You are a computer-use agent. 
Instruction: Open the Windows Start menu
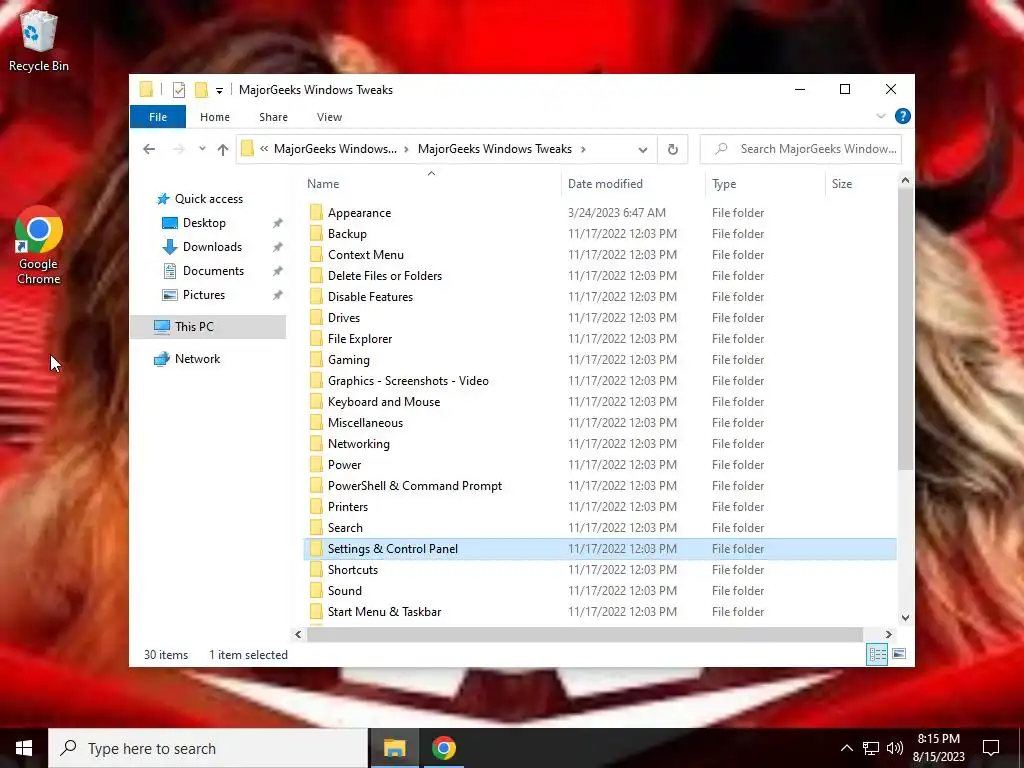point(24,748)
